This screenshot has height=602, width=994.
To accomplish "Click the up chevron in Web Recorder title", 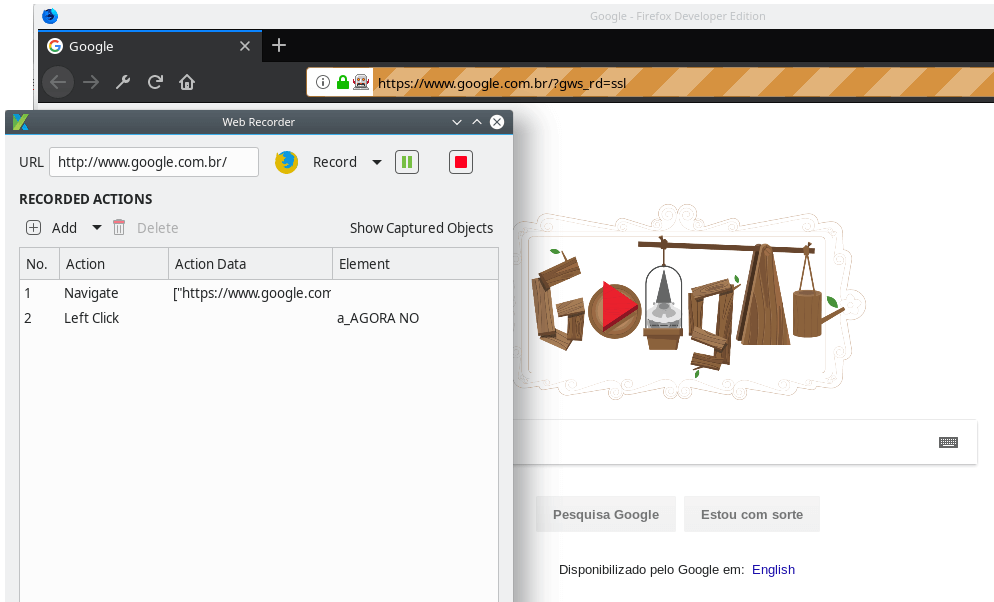I will (x=477, y=122).
